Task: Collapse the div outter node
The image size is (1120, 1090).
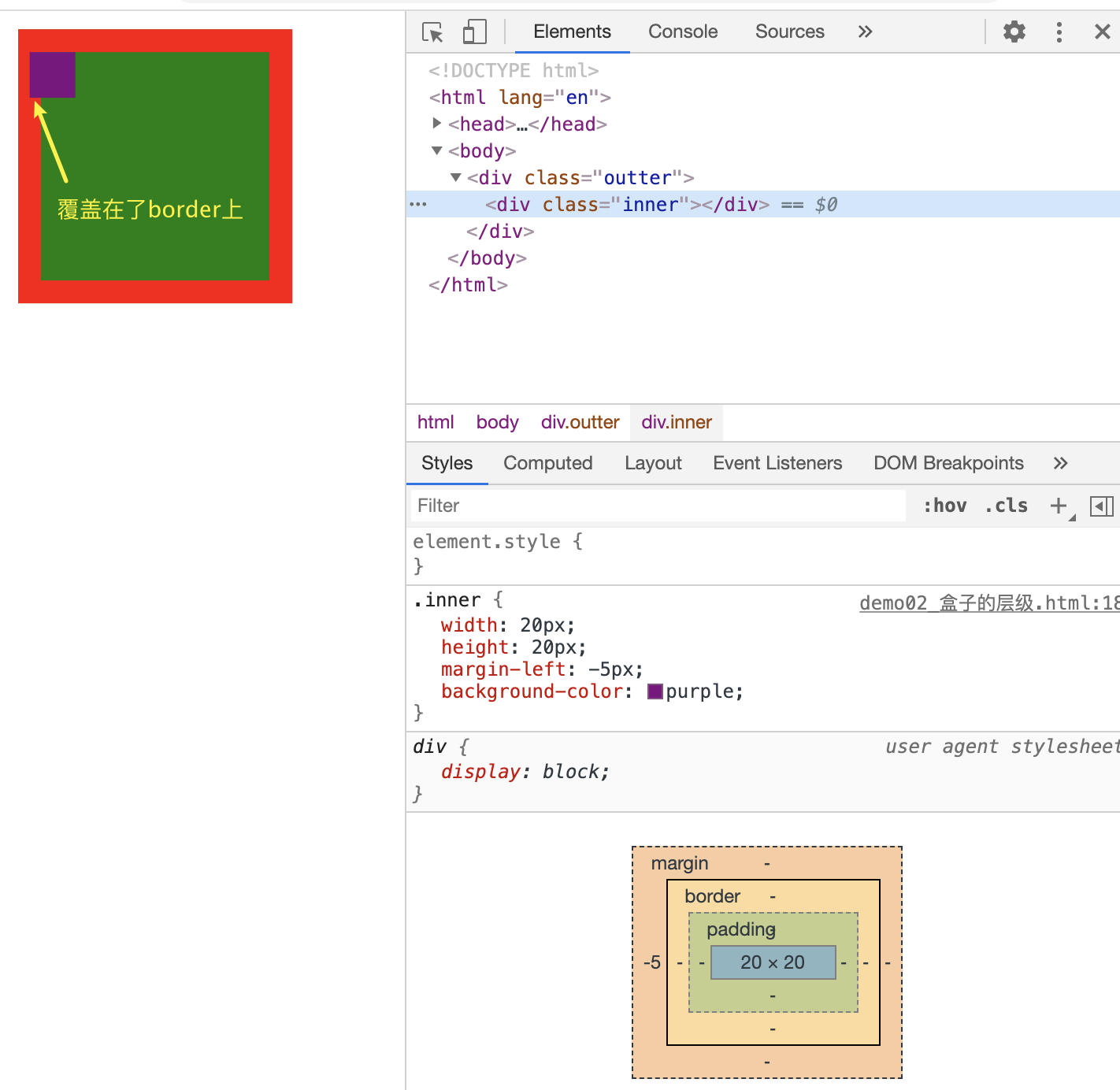Action: [x=455, y=177]
